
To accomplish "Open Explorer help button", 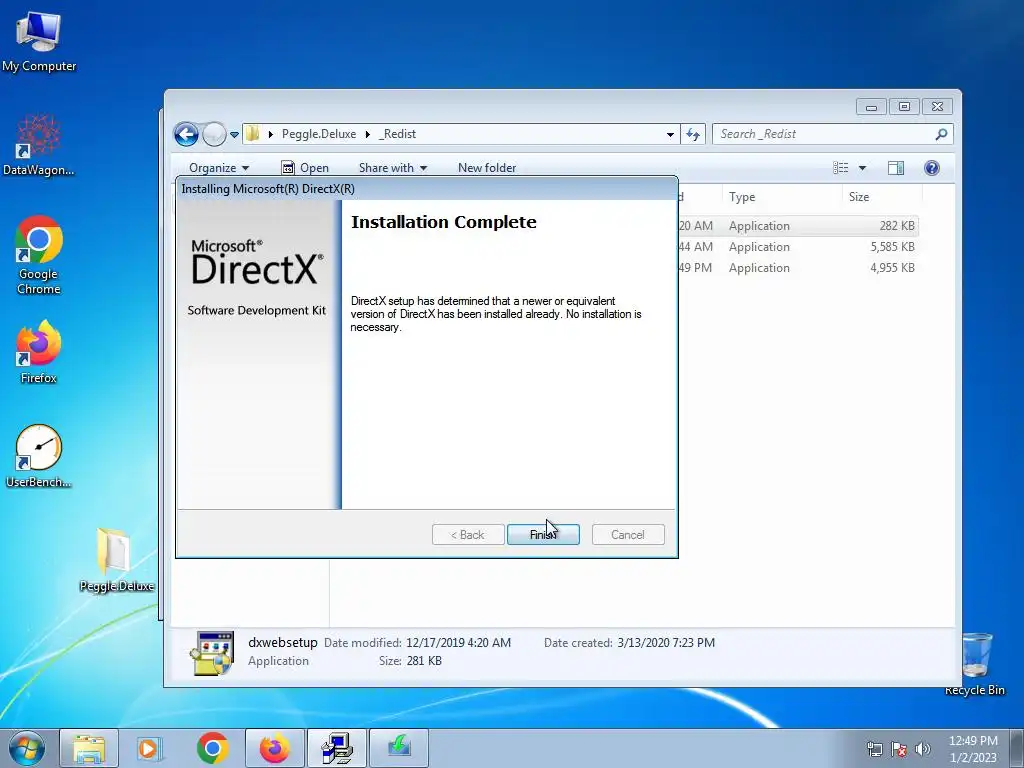I will click(x=932, y=168).
